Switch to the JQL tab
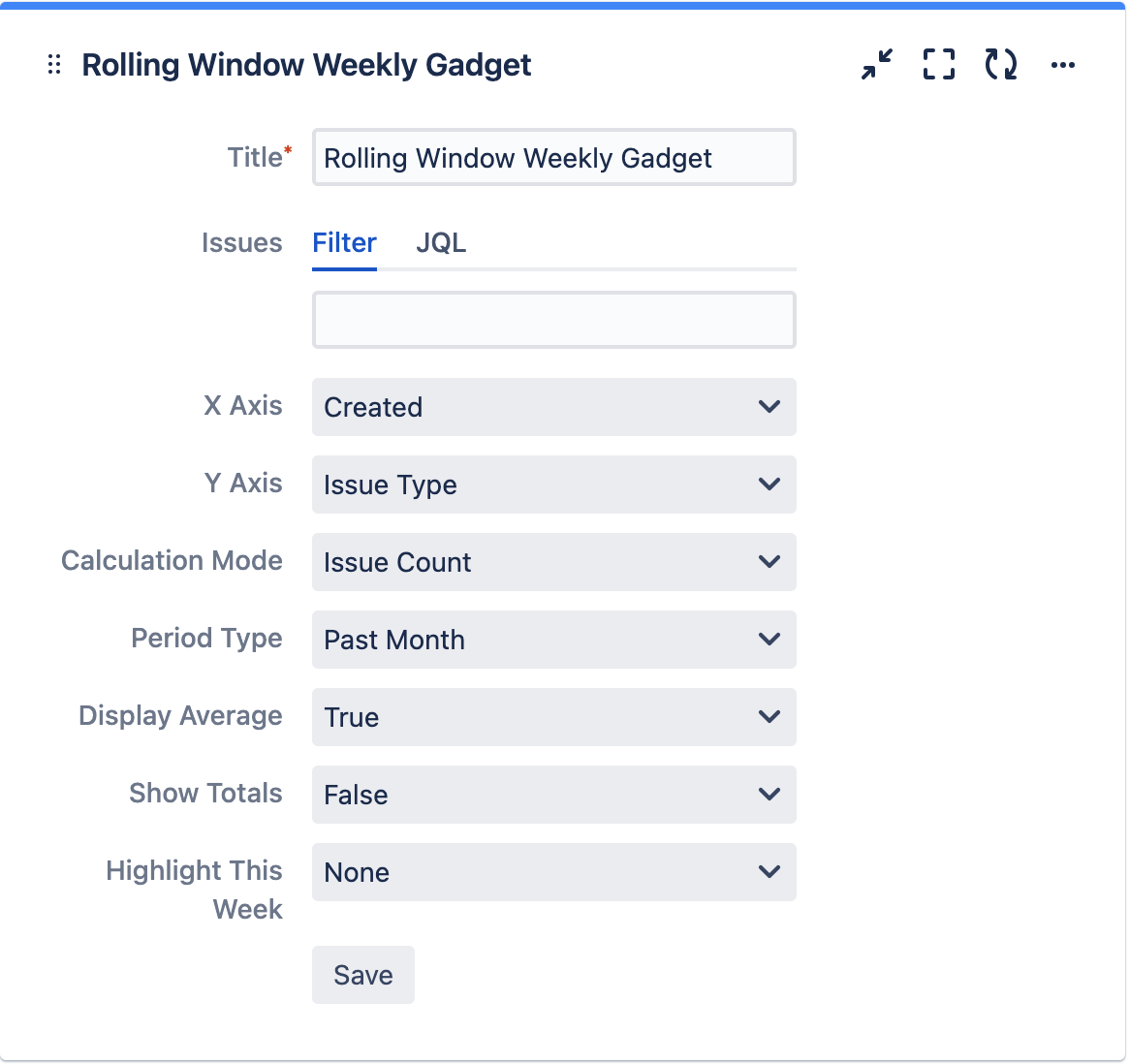This screenshot has height=1064, width=1130. (441, 243)
